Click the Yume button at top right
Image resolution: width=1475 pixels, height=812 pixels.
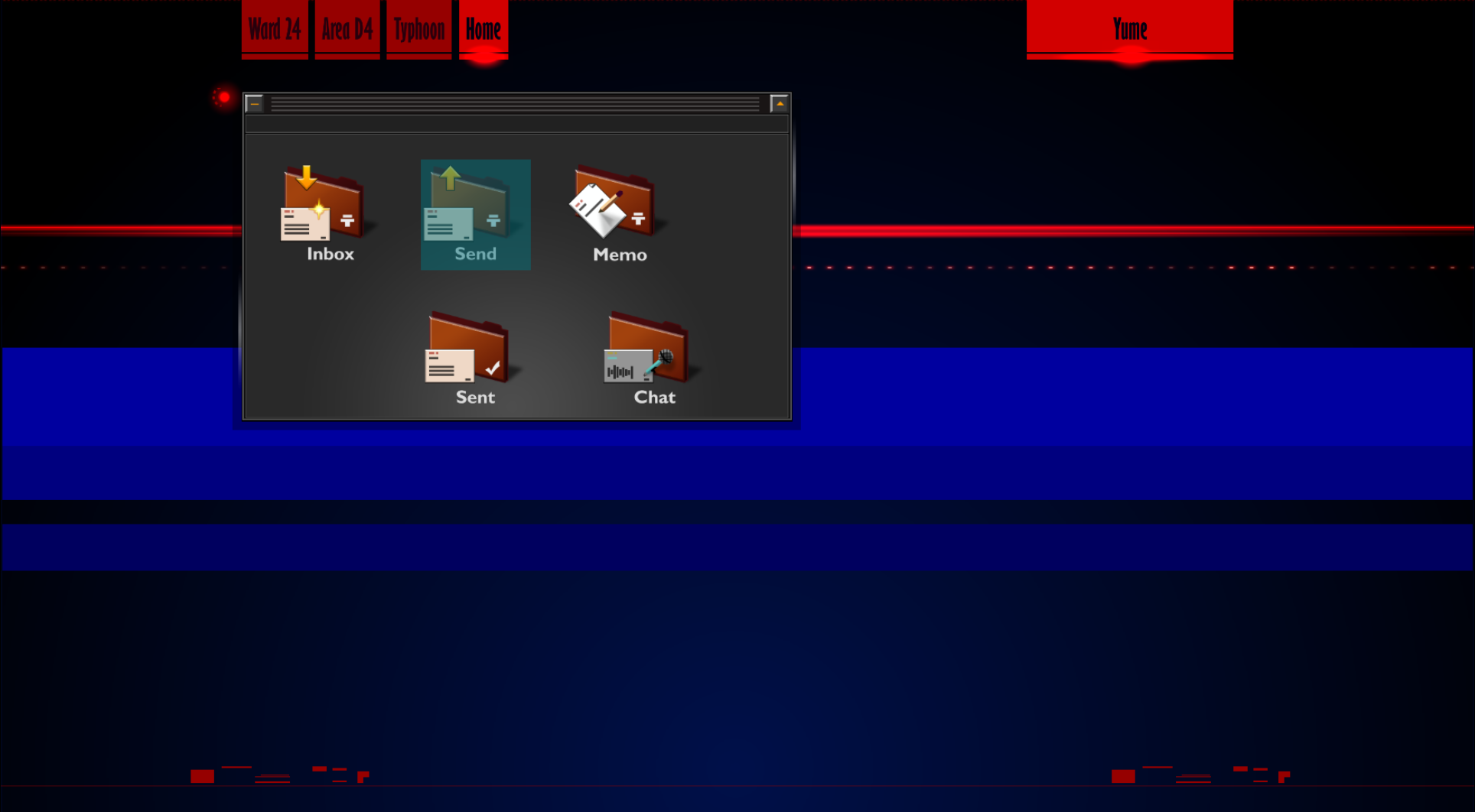1129,29
